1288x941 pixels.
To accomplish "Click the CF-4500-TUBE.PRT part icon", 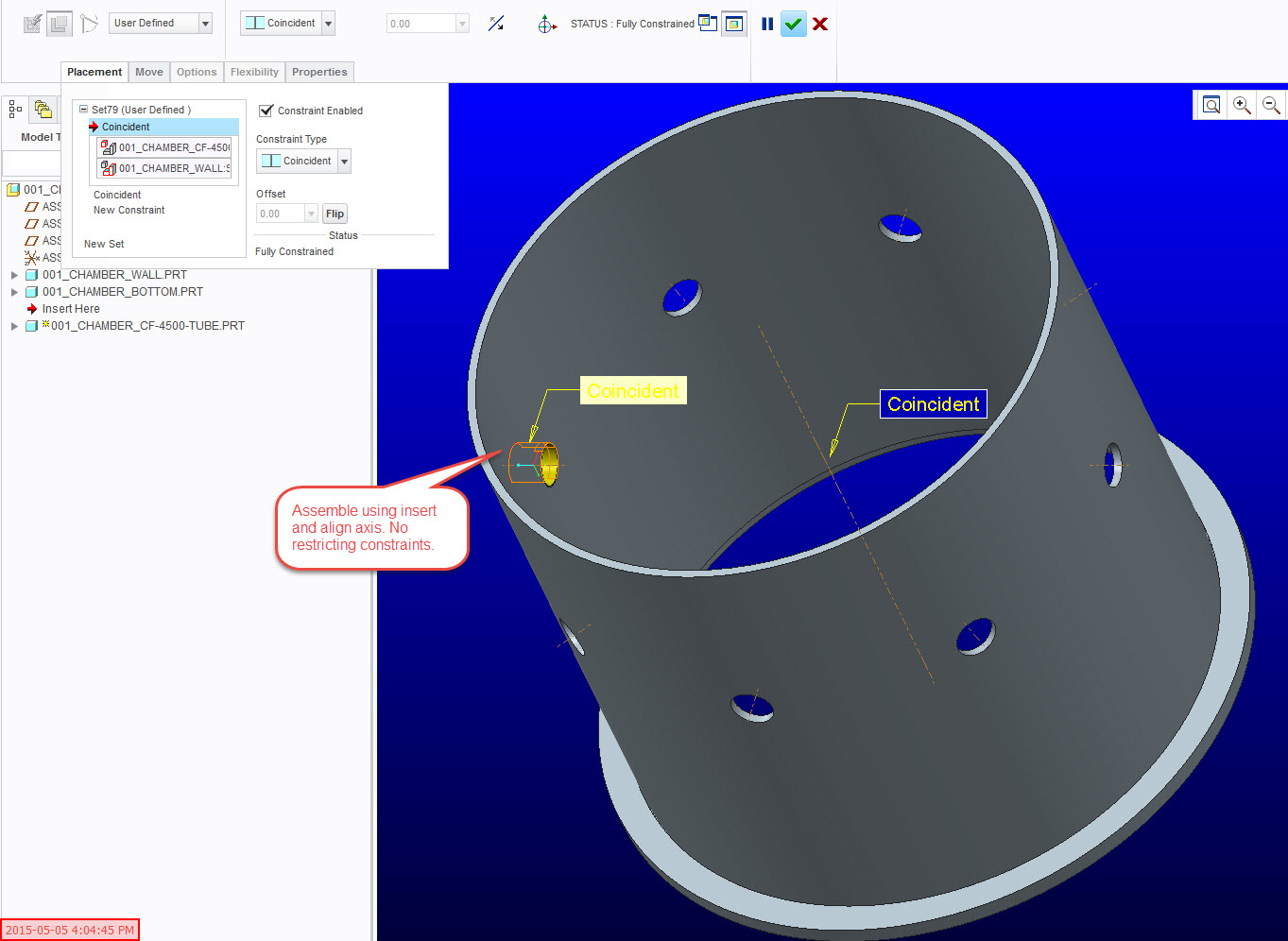I will coord(31,326).
